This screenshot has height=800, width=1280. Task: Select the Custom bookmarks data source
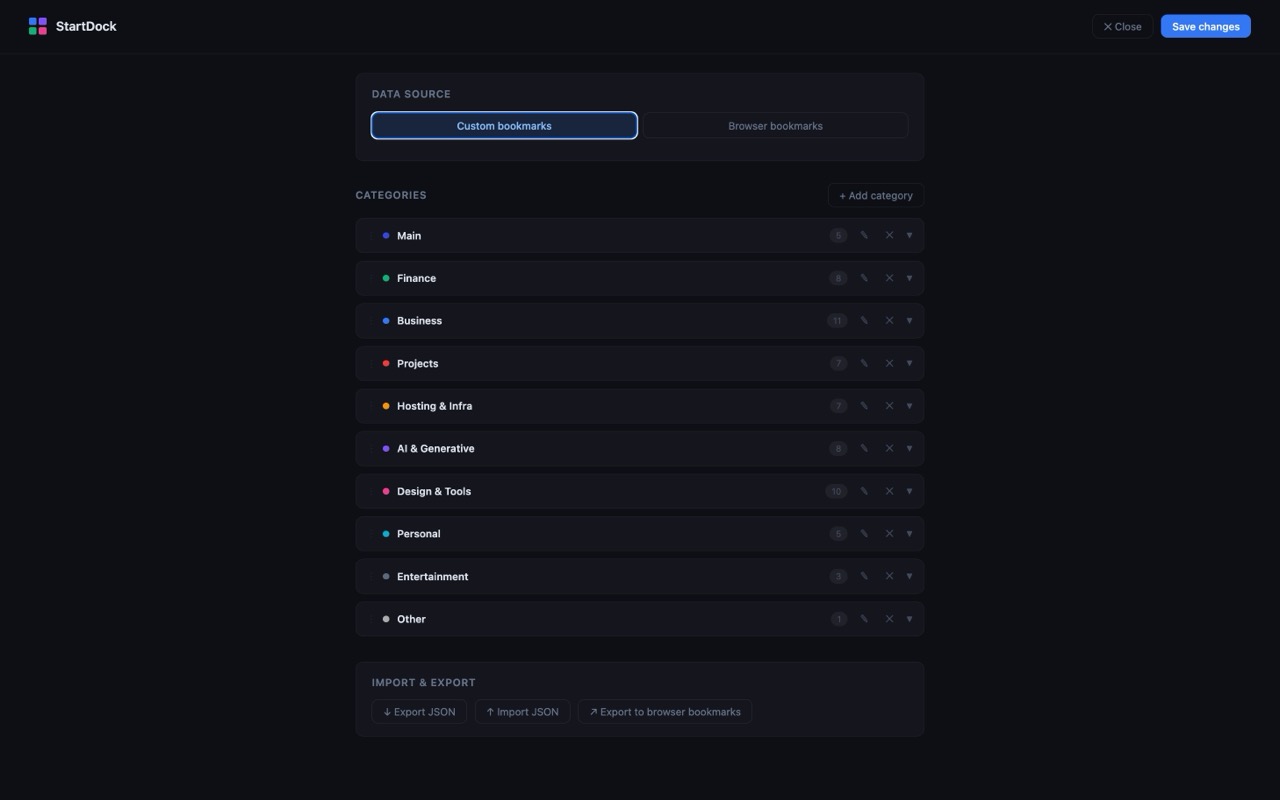pyautogui.click(x=504, y=126)
